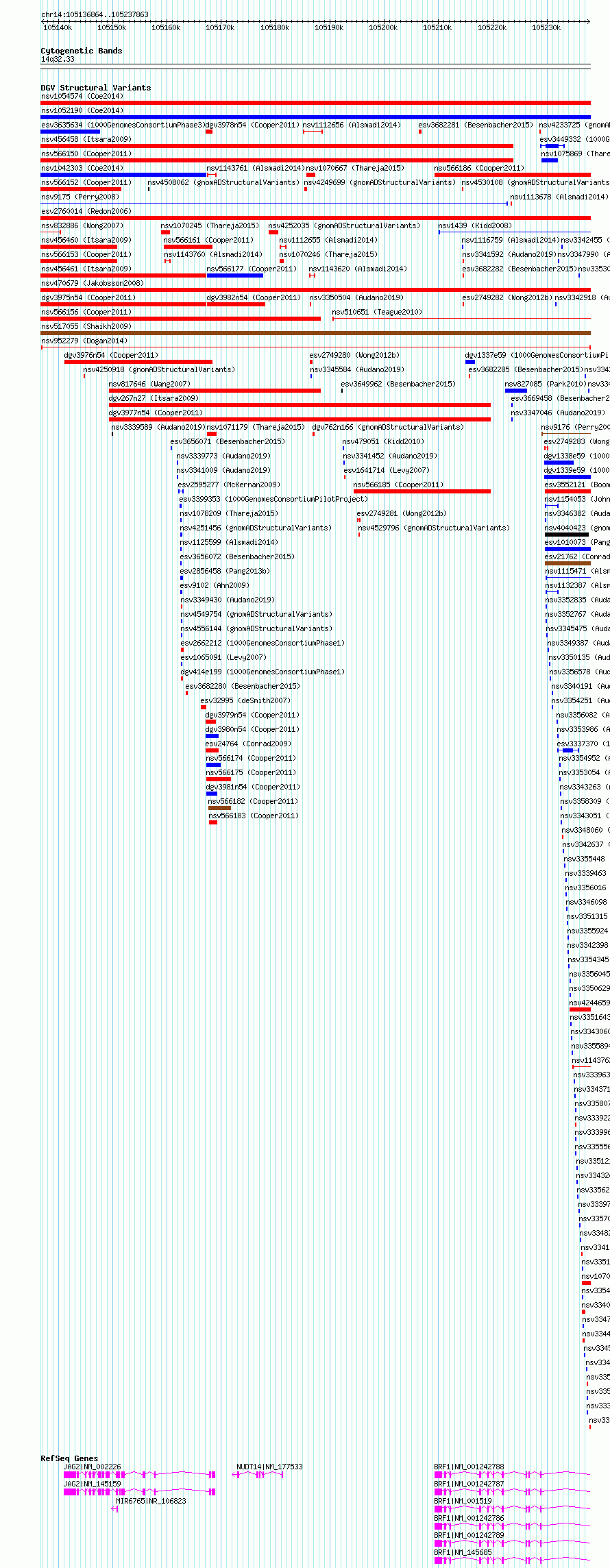Open dgv3982n54 (Cooper2011) variant
Image resolution: width=610 pixels, height=1568 pixels.
point(254,297)
